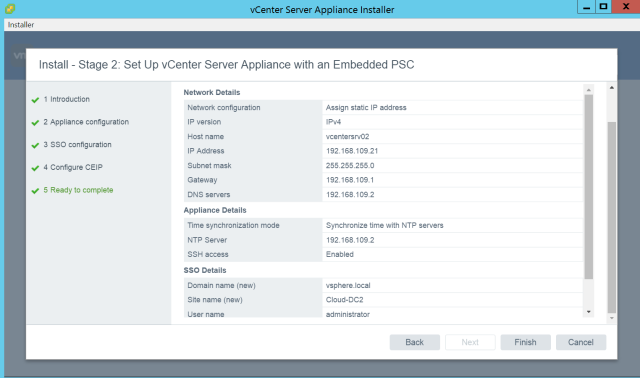640x378 pixels.
Task: Click the green checkmark beside Introduction
Action: 35,100
